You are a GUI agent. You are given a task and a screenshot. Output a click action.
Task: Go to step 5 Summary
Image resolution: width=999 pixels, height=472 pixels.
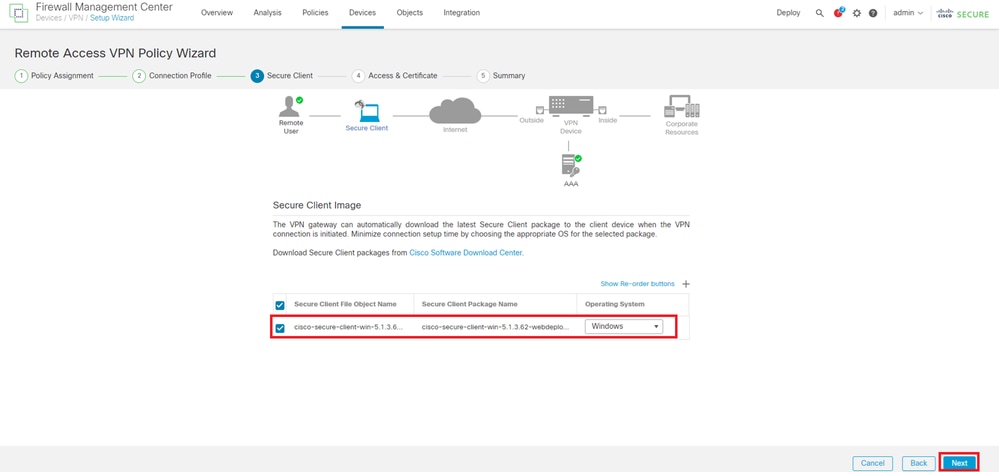501,76
